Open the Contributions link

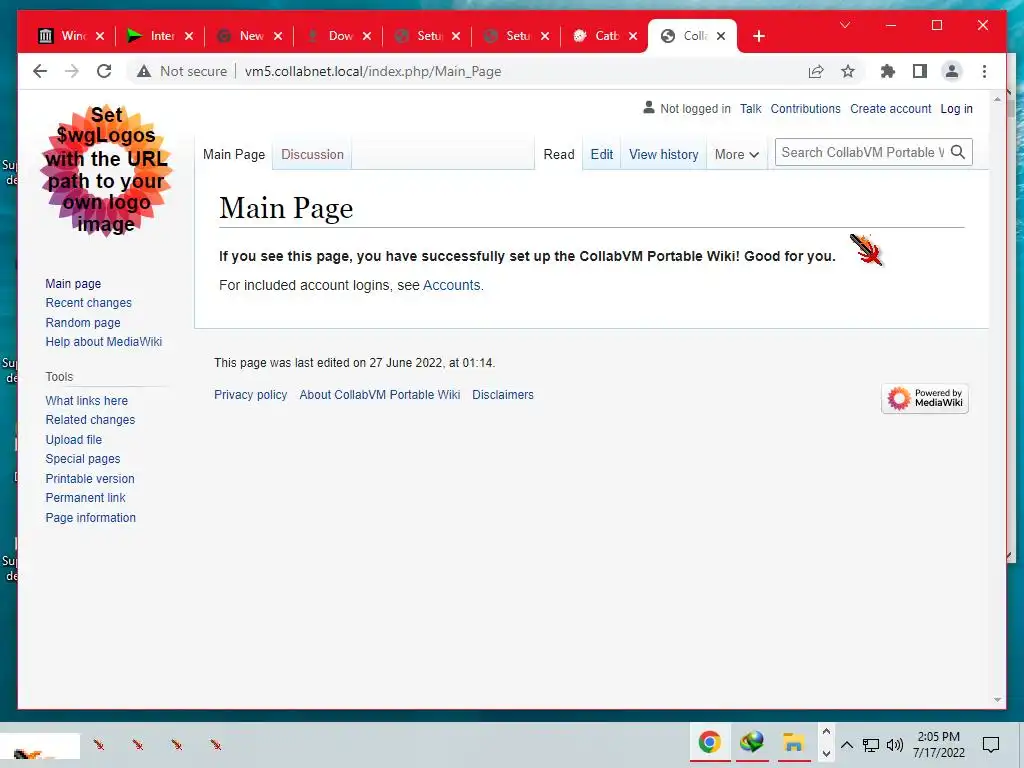tap(805, 109)
